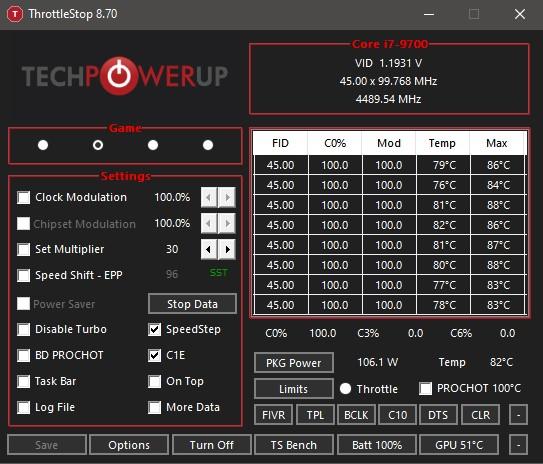Open the Options dialog
Image resolution: width=543 pixels, height=464 pixels.
129,445
